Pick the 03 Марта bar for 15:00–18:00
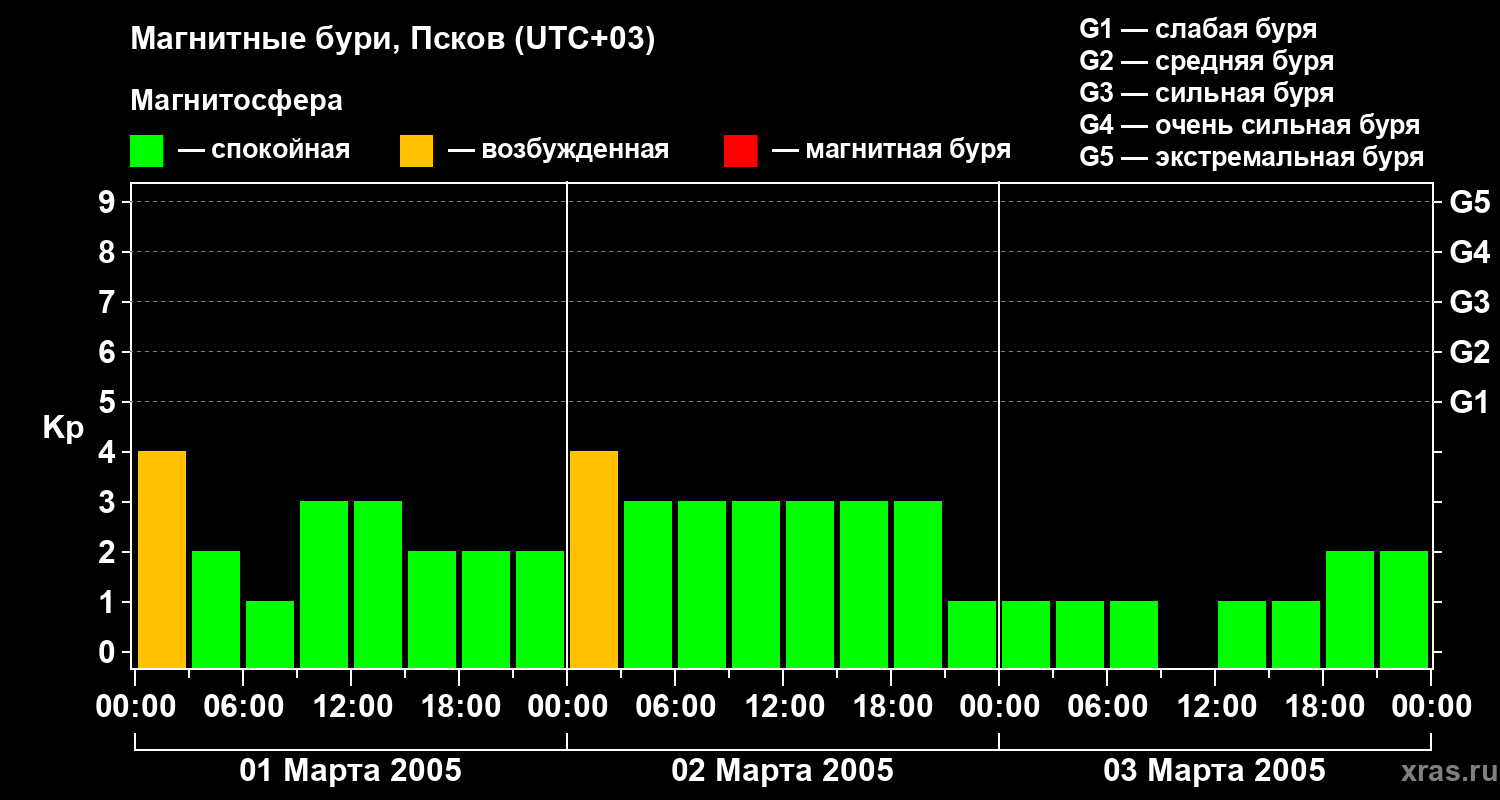The height and width of the screenshot is (800, 1500). [1296, 634]
